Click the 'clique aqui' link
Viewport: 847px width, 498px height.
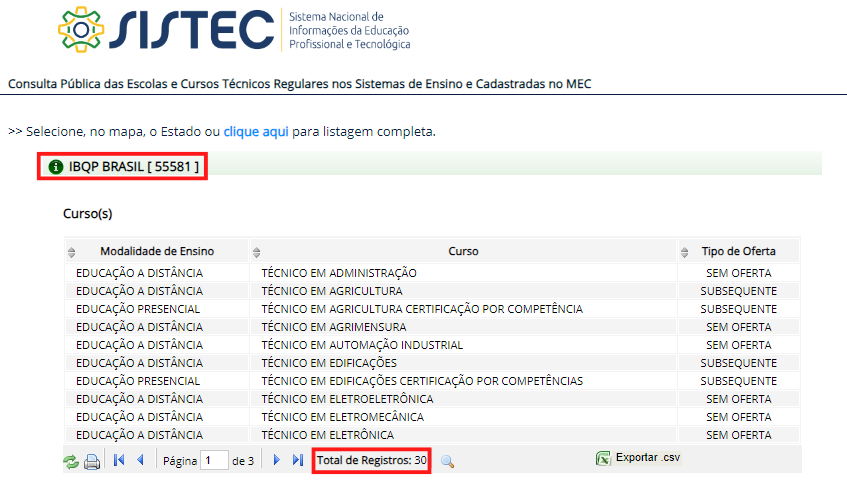256,132
